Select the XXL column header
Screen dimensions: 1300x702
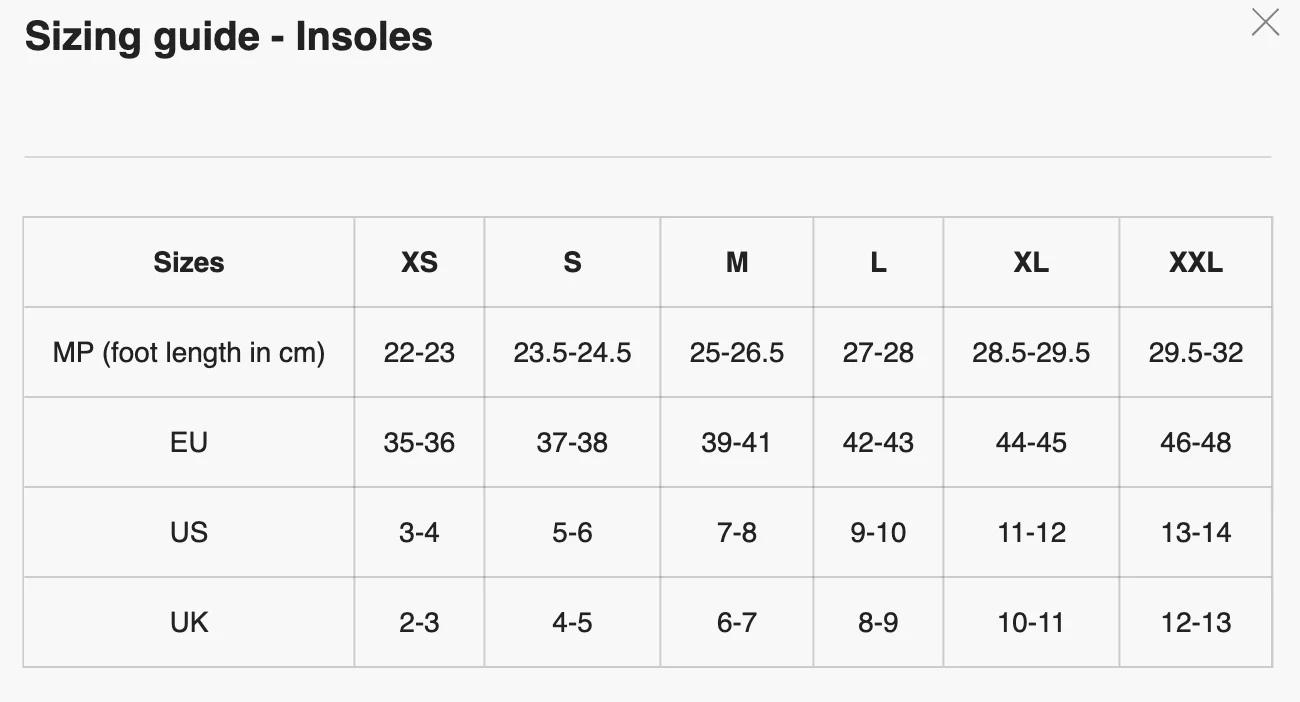(1196, 262)
